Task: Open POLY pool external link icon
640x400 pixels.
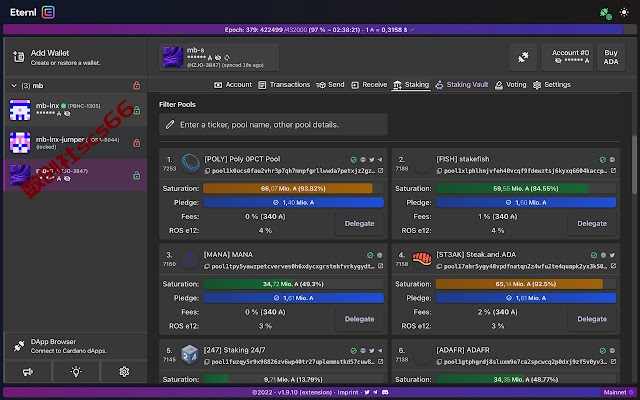Action: click(x=380, y=171)
